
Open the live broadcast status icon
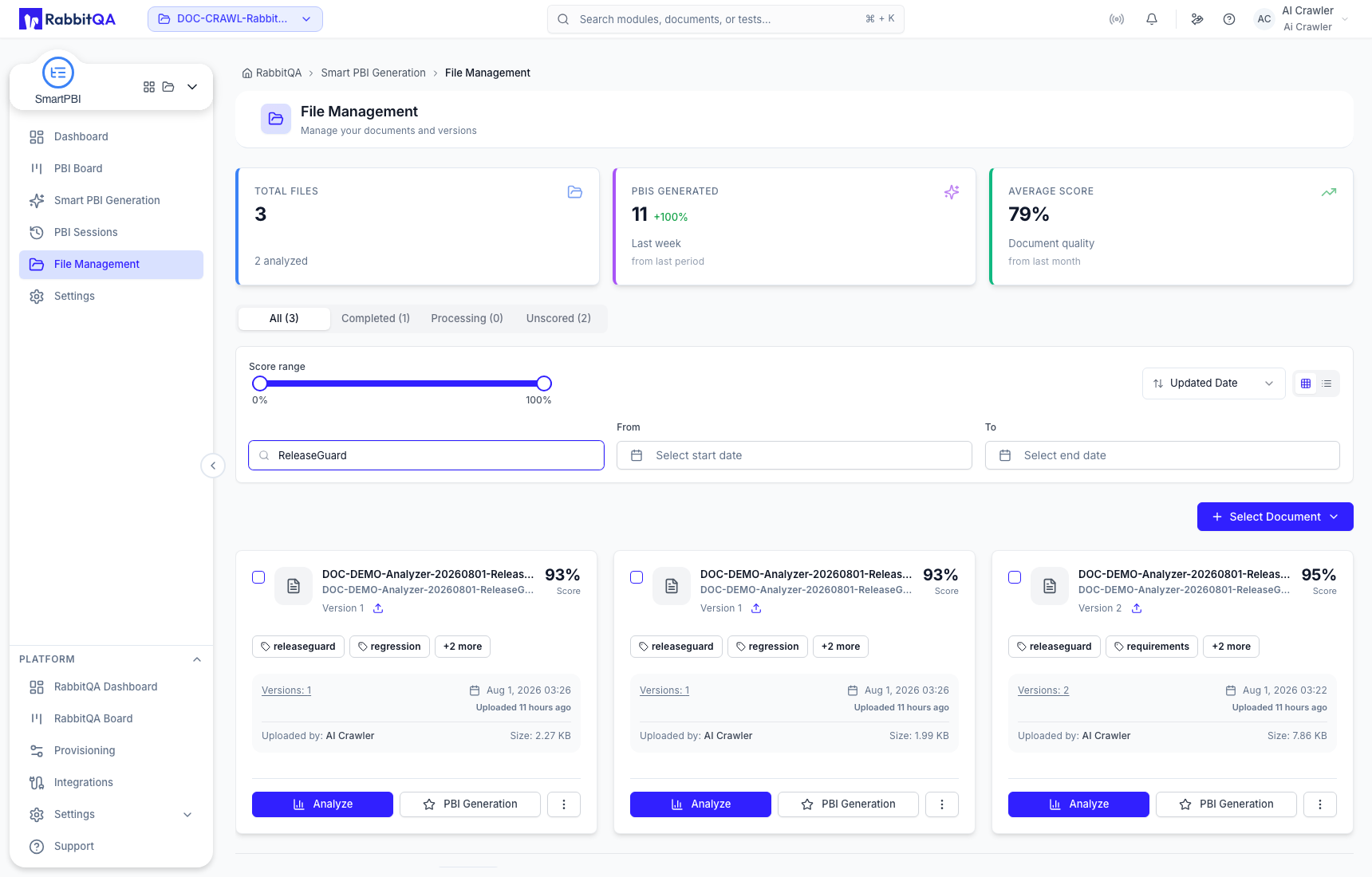[x=1117, y=19]
